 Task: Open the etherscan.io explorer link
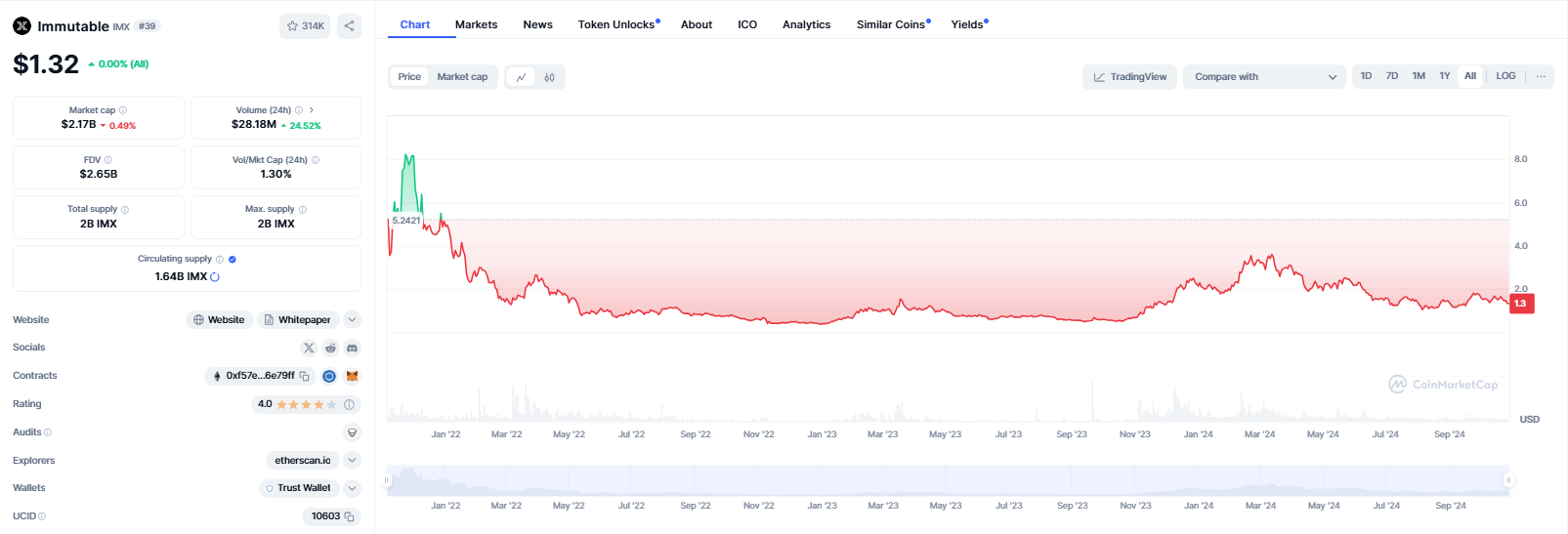303,461
